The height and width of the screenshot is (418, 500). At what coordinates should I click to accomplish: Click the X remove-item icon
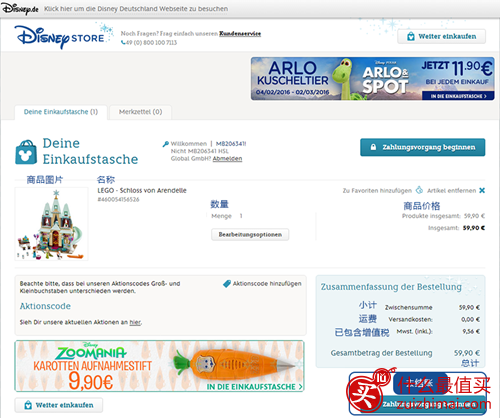click(x=482, y=190)
